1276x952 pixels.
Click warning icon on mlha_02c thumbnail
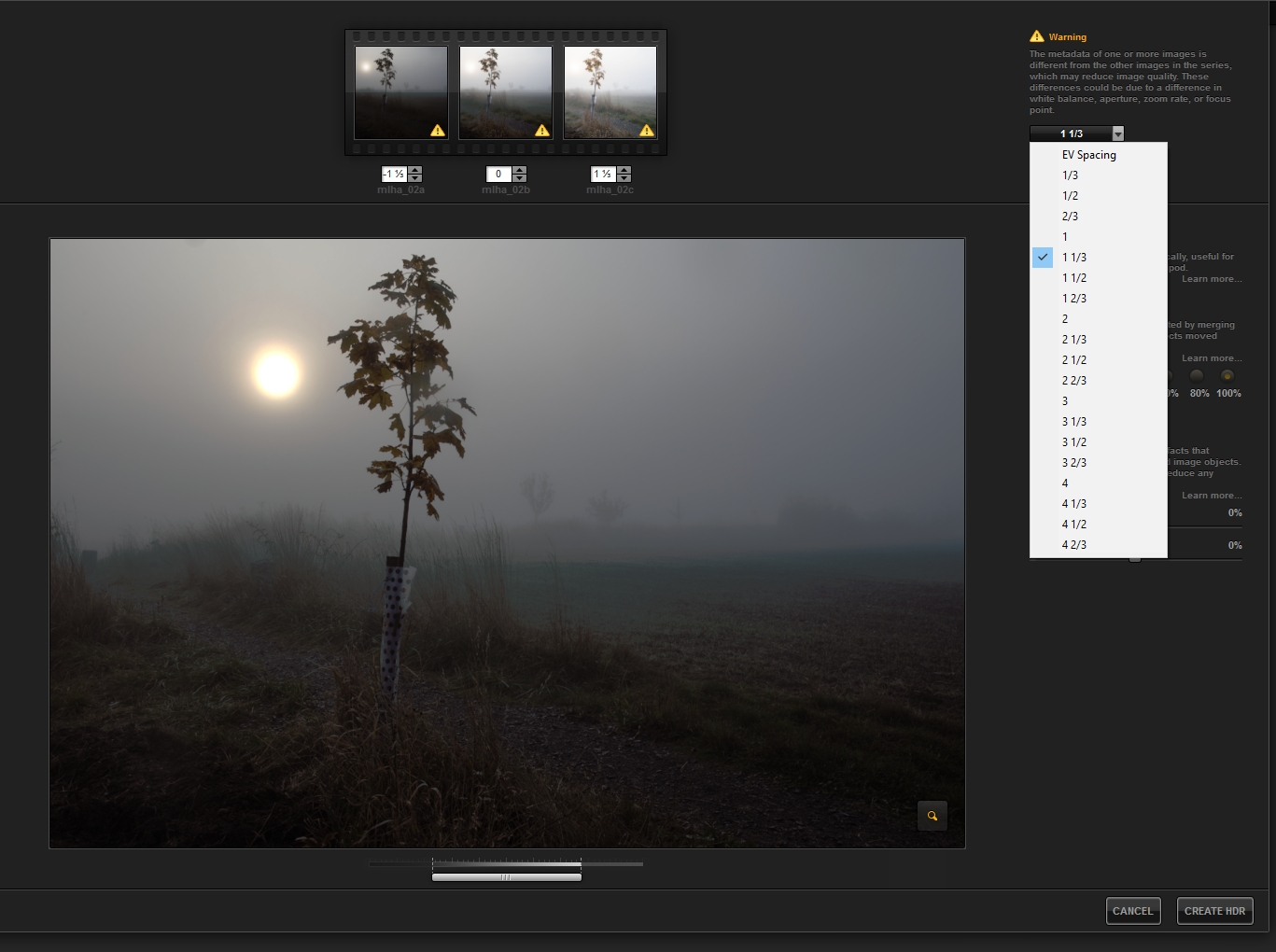(646, 131)
